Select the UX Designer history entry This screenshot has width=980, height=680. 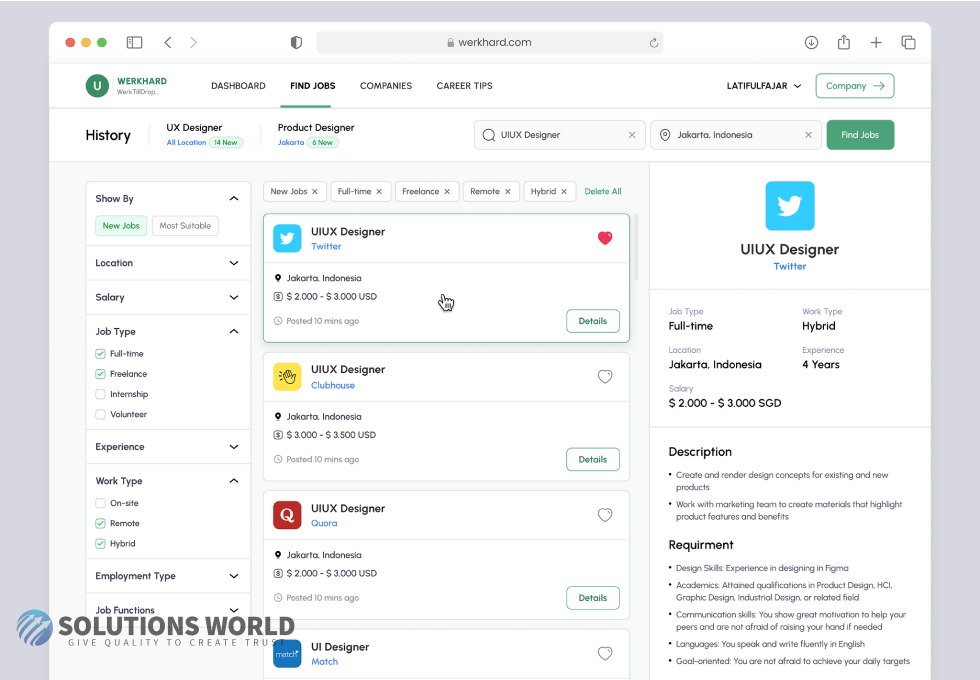204,134
